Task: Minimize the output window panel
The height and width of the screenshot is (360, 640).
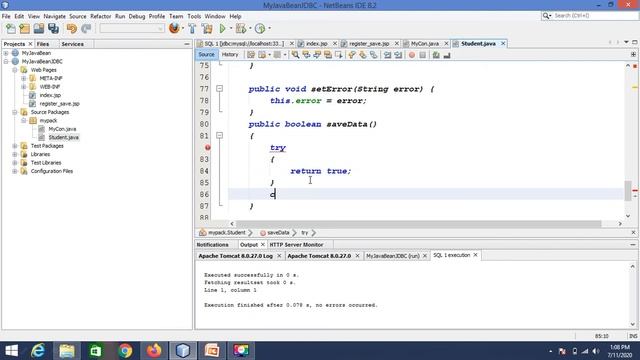Action: tap(633, 244)
